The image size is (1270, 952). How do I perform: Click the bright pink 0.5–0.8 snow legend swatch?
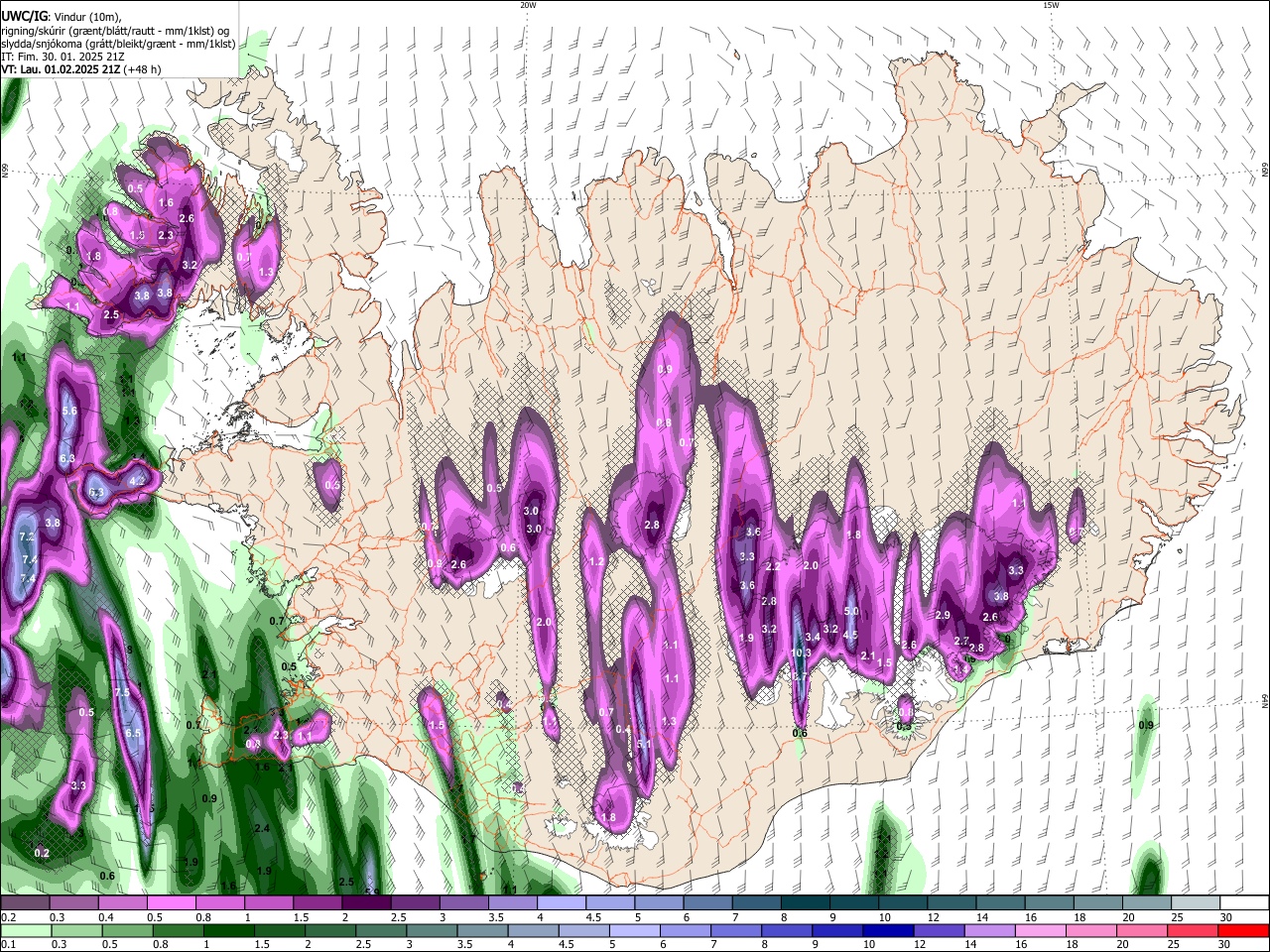171,903
